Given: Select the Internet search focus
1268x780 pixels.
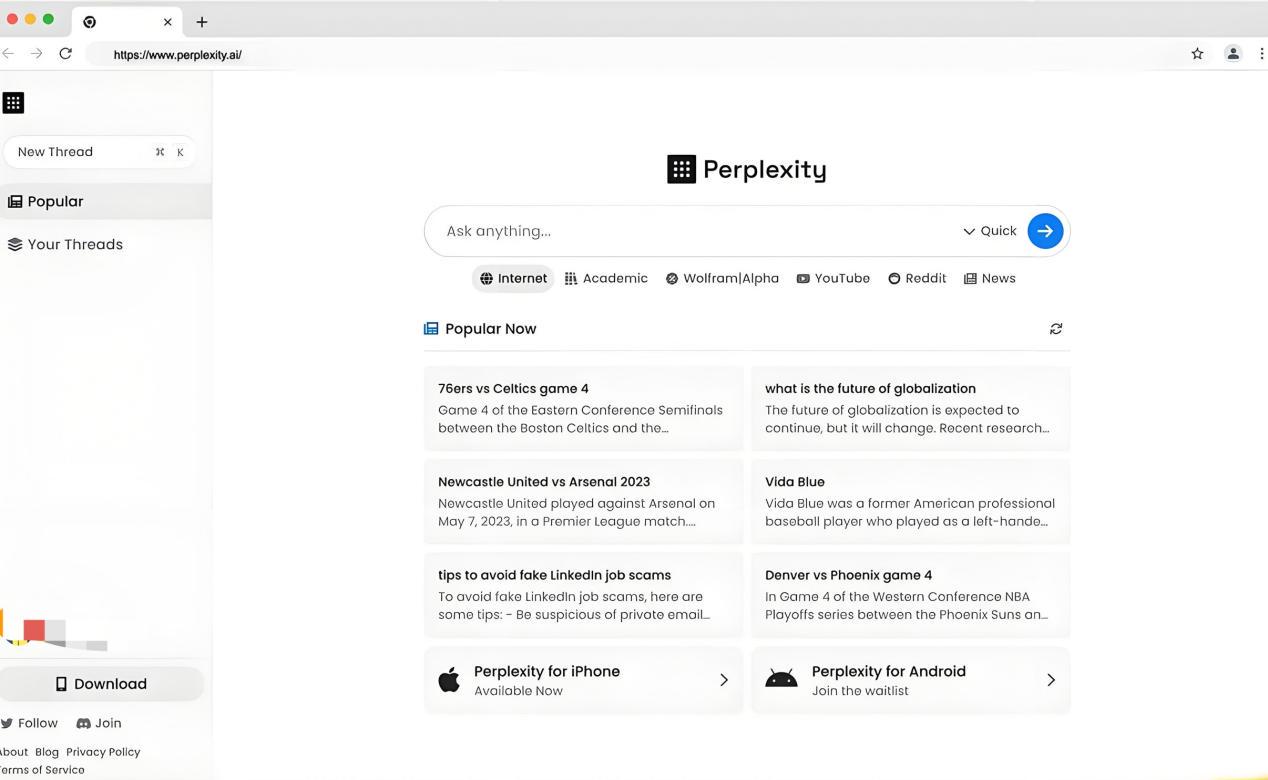Looking at the screenshot, I should (x=513, y=279).
